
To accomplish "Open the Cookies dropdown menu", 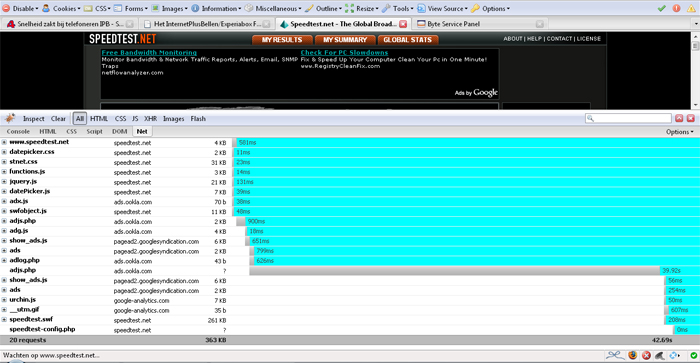I will point(61,8).
